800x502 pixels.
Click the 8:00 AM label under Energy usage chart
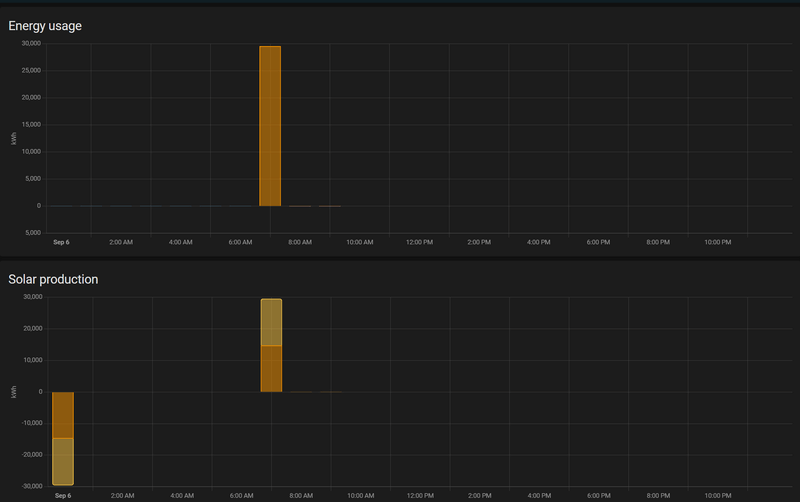point(300,242)
